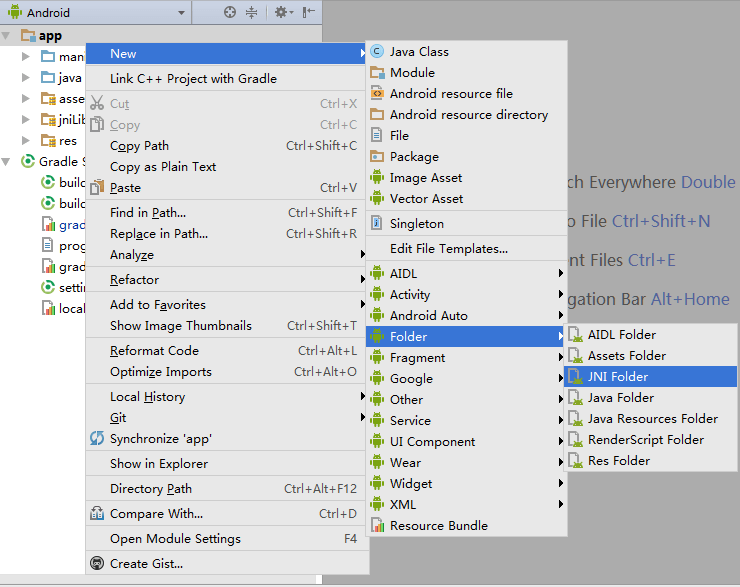Open the Activity submenu
740x587 pixels.
point(466,294)
